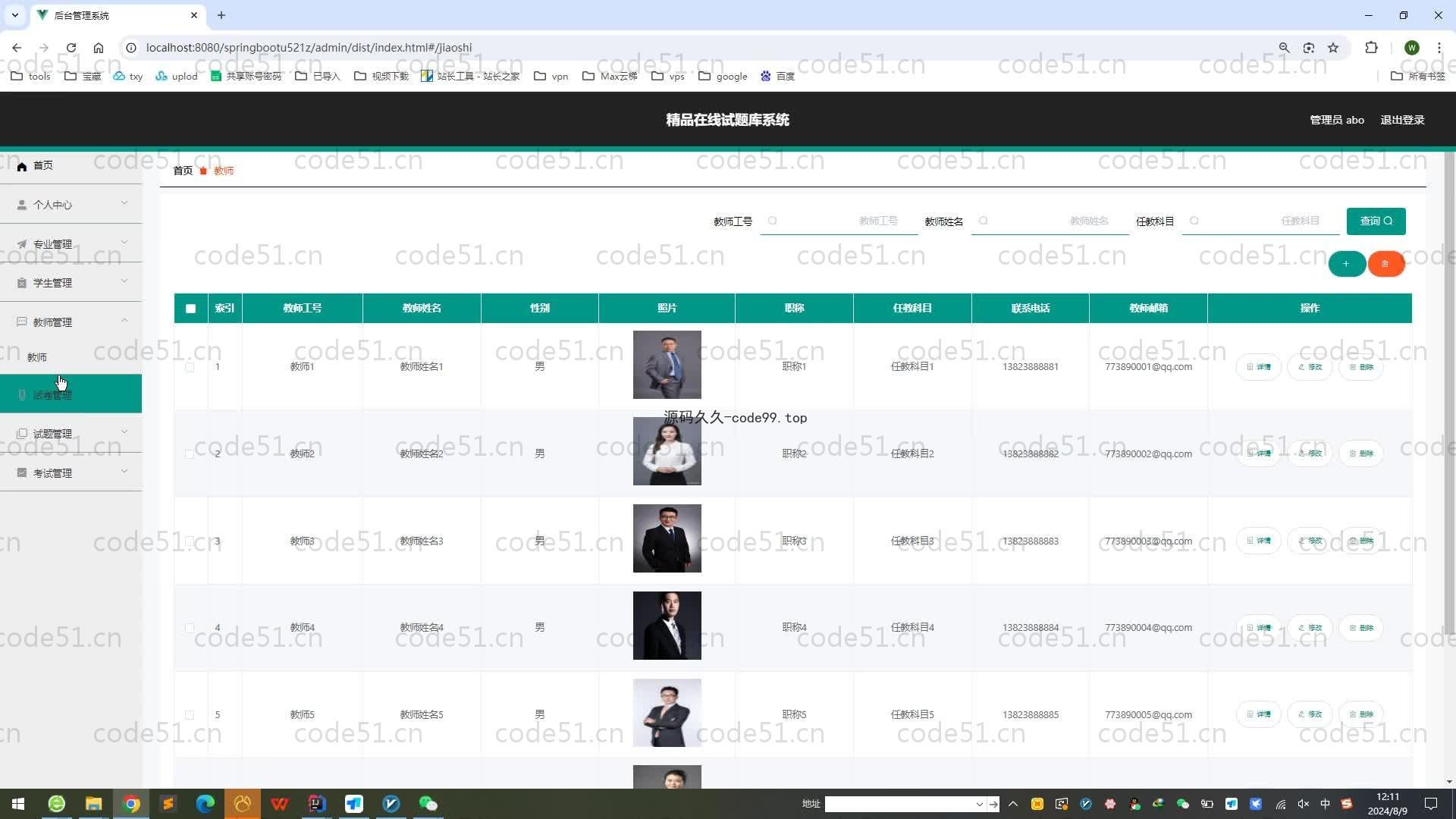
Task: Open WeChat from the taskbar
Action: click(x=428, y=804)
